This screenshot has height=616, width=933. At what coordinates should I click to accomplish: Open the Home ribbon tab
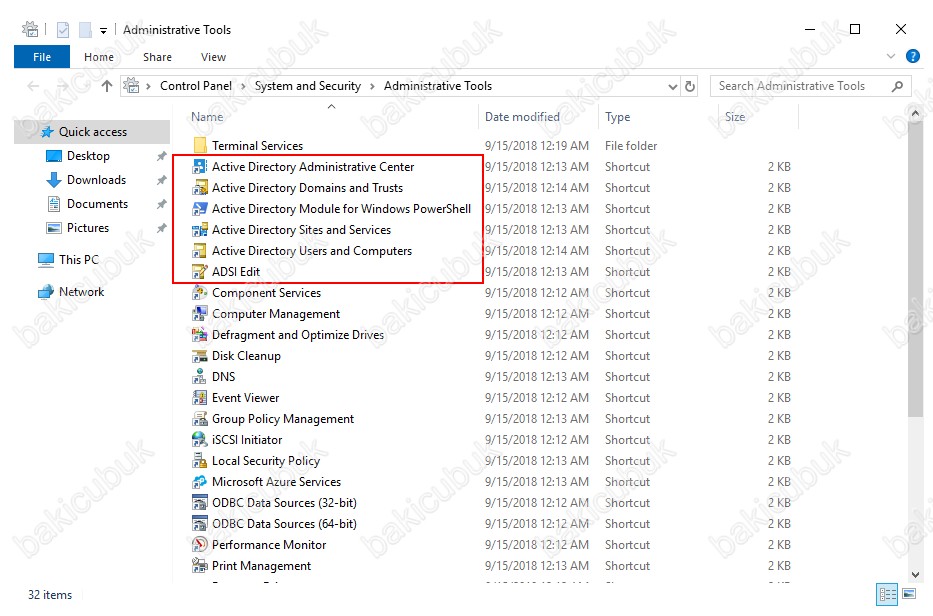[99, 57]
